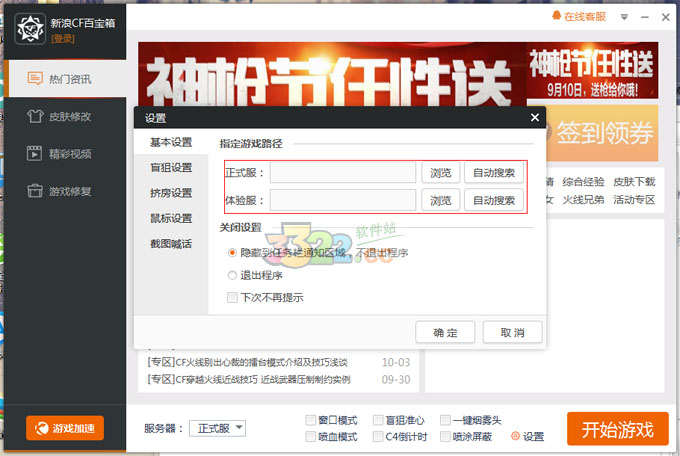The width and height of the screenshot is (680, 456).
Task: Expand the 服务器 server dropdown
Action: (x=239, y=428)
